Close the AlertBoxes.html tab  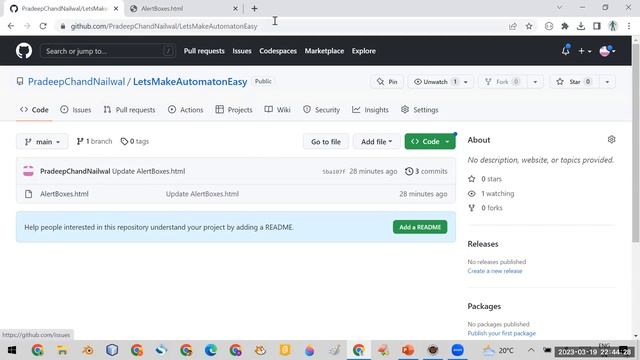click(x=236, y=8)
